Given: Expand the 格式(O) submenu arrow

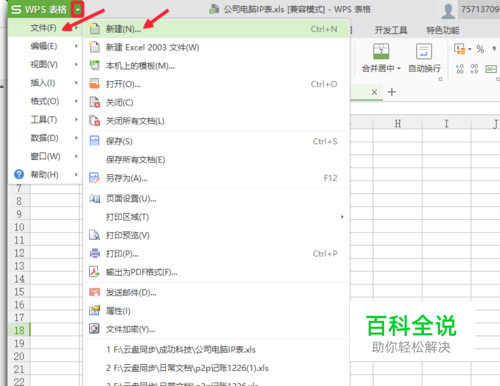Looking at the screenshot, I should pos(76,101).
